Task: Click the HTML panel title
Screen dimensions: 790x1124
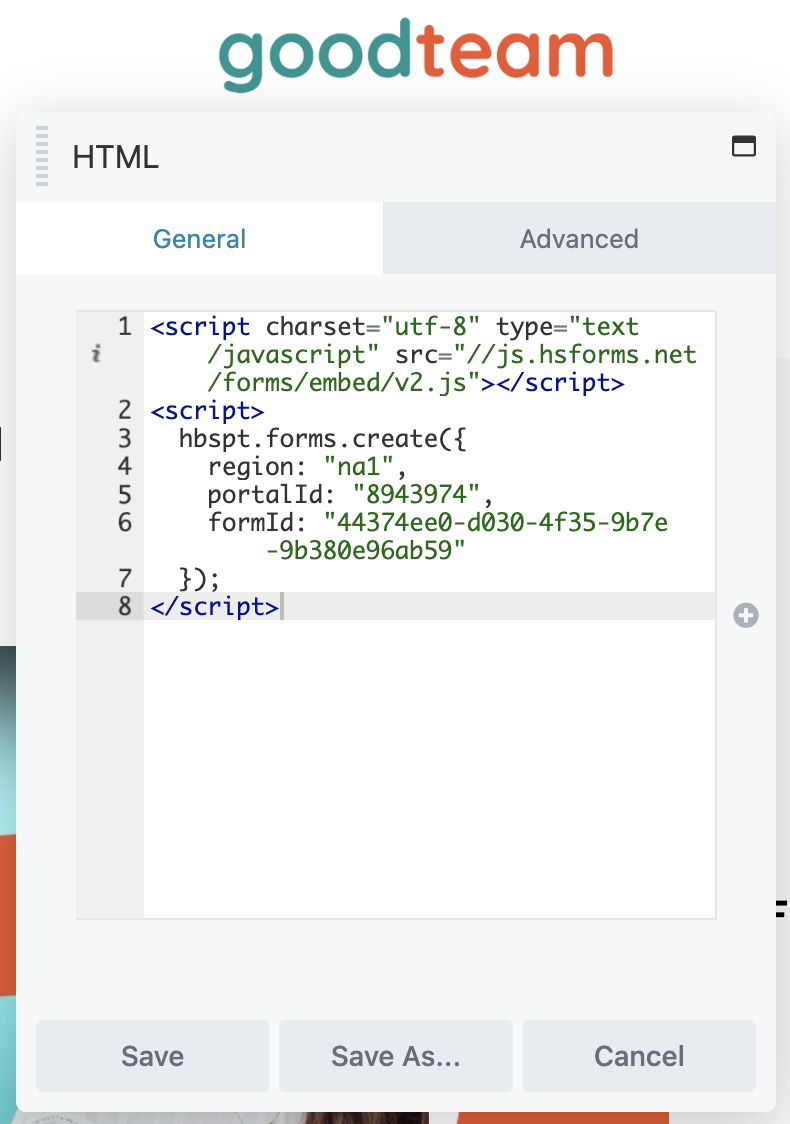Action: pyautogui.click(x=115, y=157)
